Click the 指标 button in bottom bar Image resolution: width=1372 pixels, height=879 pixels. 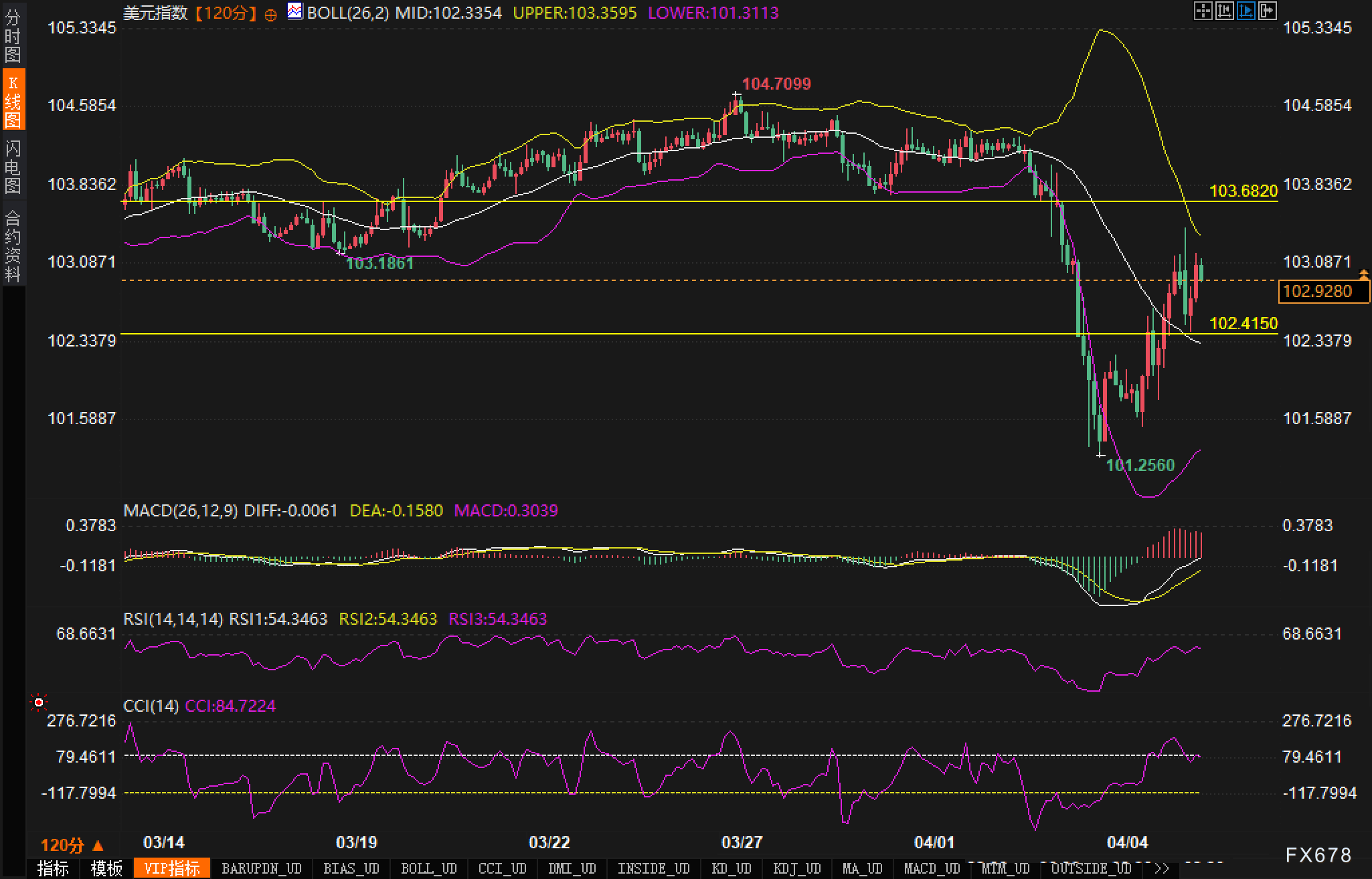click(54, 868)
